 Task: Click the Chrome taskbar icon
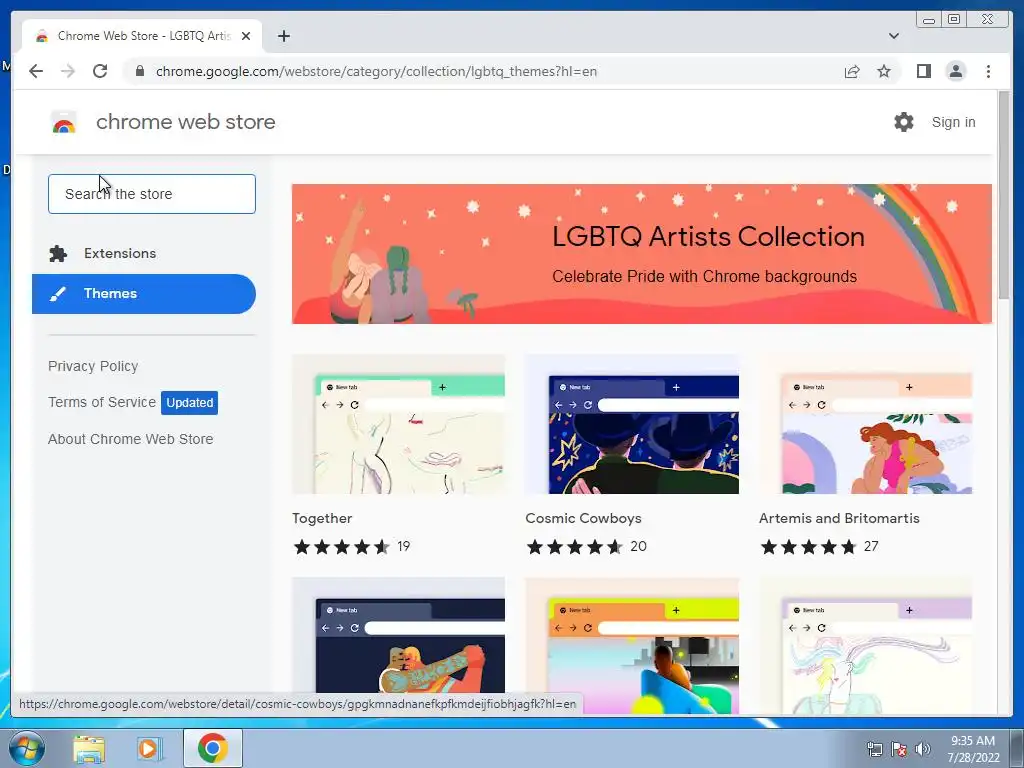(x=212, y=748)
